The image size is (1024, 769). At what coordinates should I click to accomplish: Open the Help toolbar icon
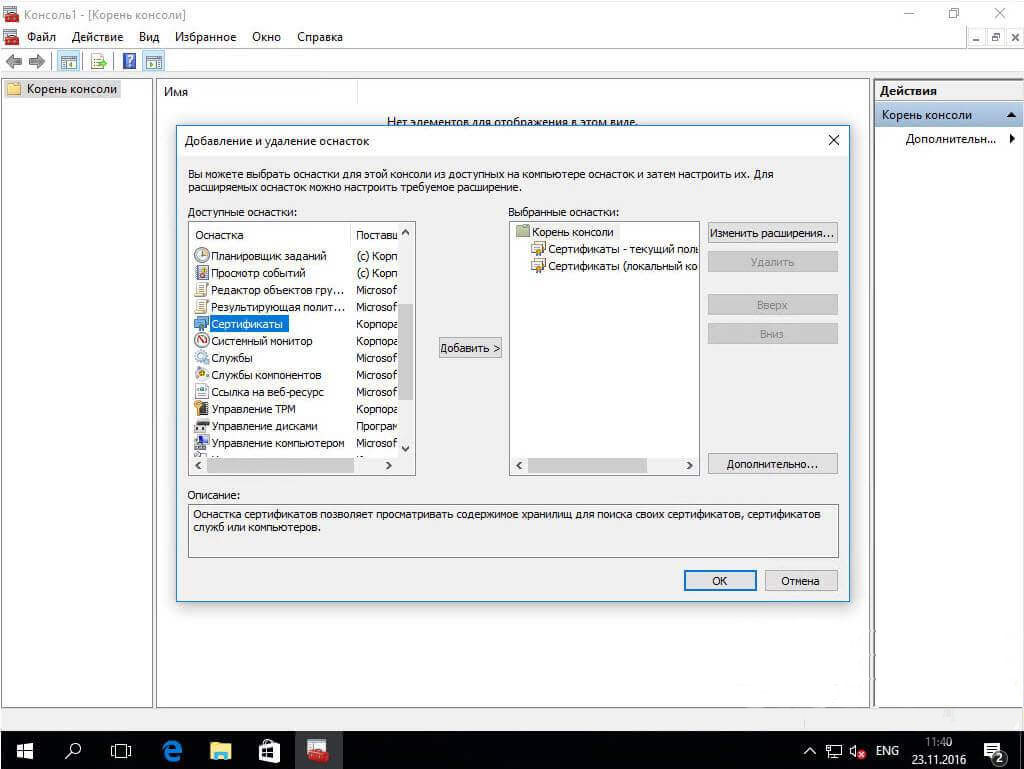(129, 62)
